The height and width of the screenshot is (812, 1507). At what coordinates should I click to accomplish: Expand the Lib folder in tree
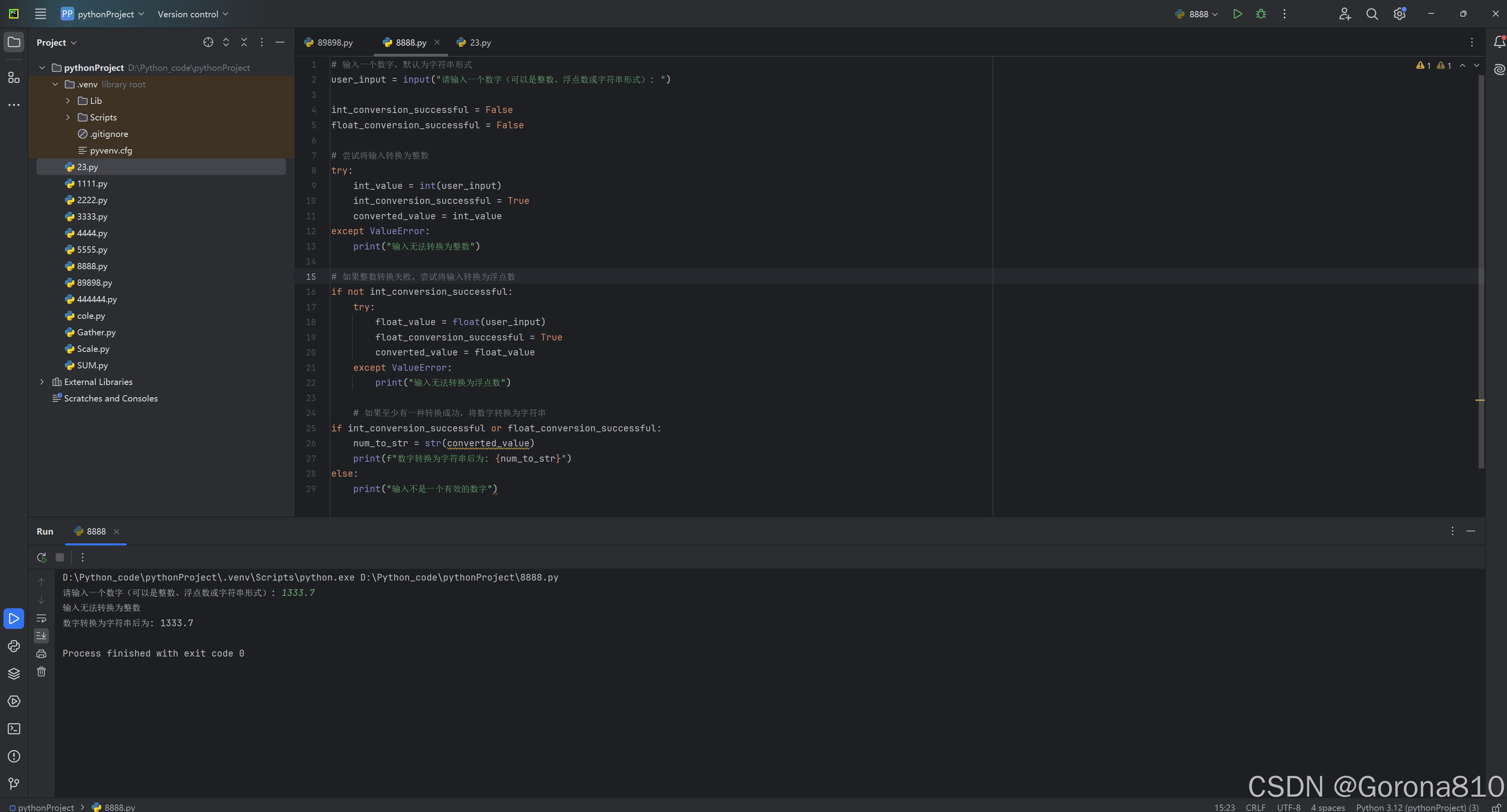[x=68, y=100]
